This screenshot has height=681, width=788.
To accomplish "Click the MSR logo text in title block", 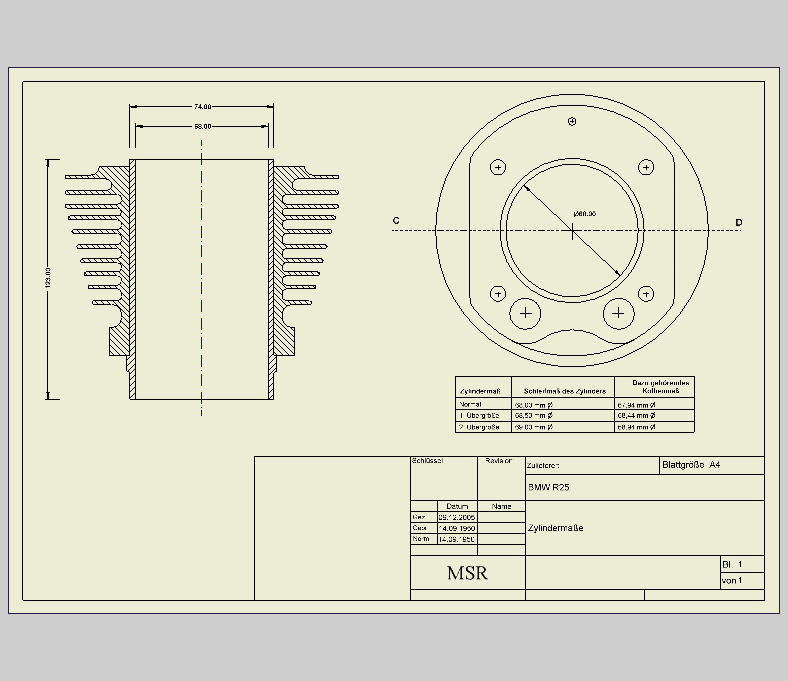I will 467,573.
